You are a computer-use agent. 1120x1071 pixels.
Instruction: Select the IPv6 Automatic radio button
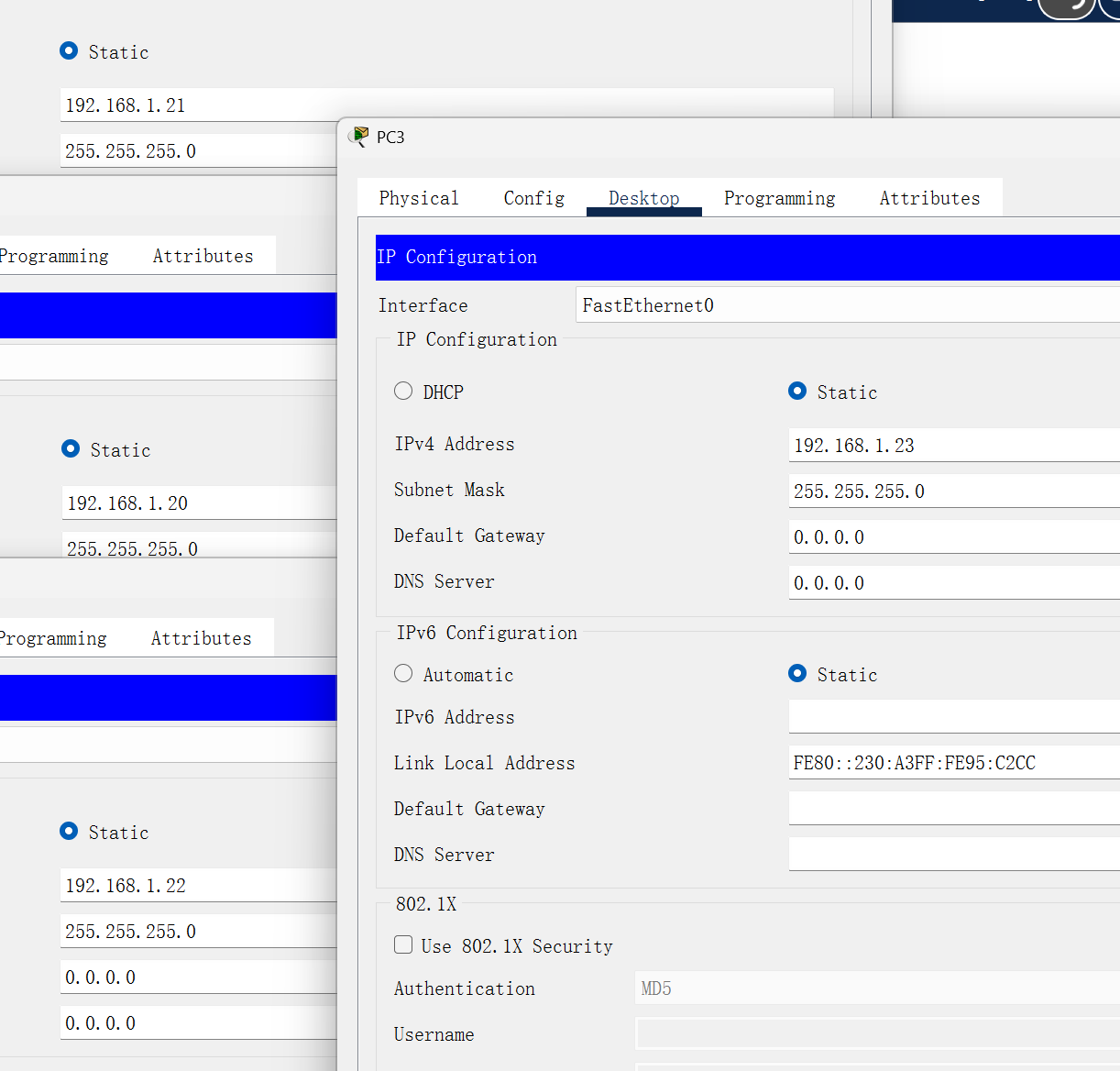point(403,674)
